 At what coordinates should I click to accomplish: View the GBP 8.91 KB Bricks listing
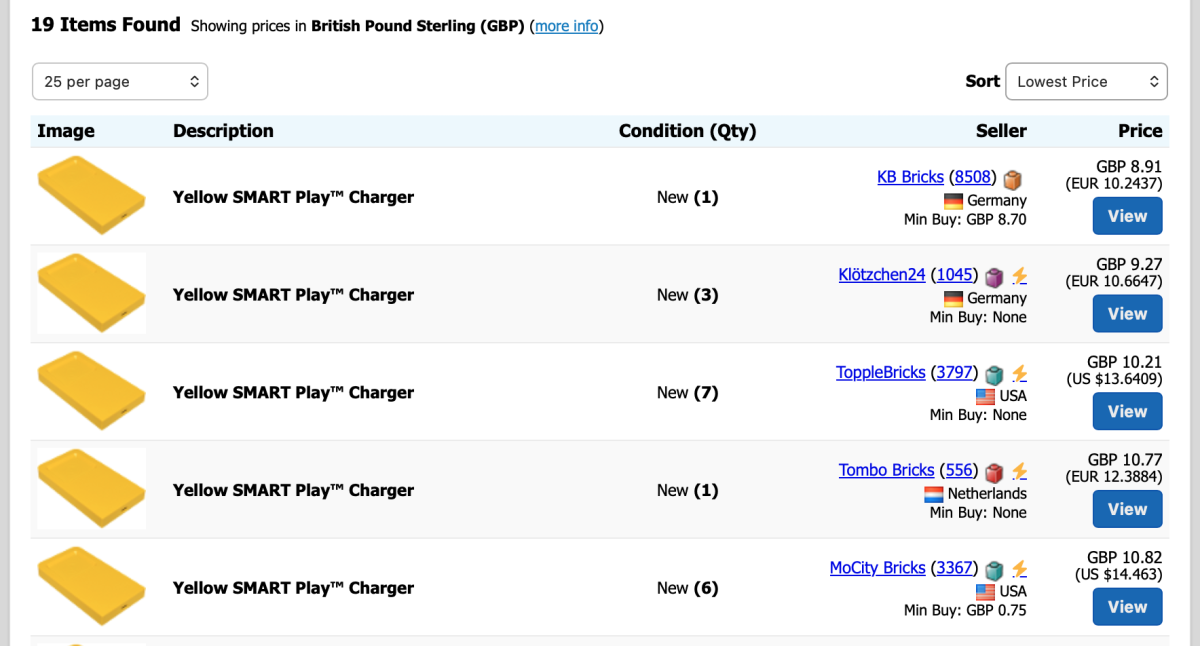pyautogui.click(x=1127, y=216)
